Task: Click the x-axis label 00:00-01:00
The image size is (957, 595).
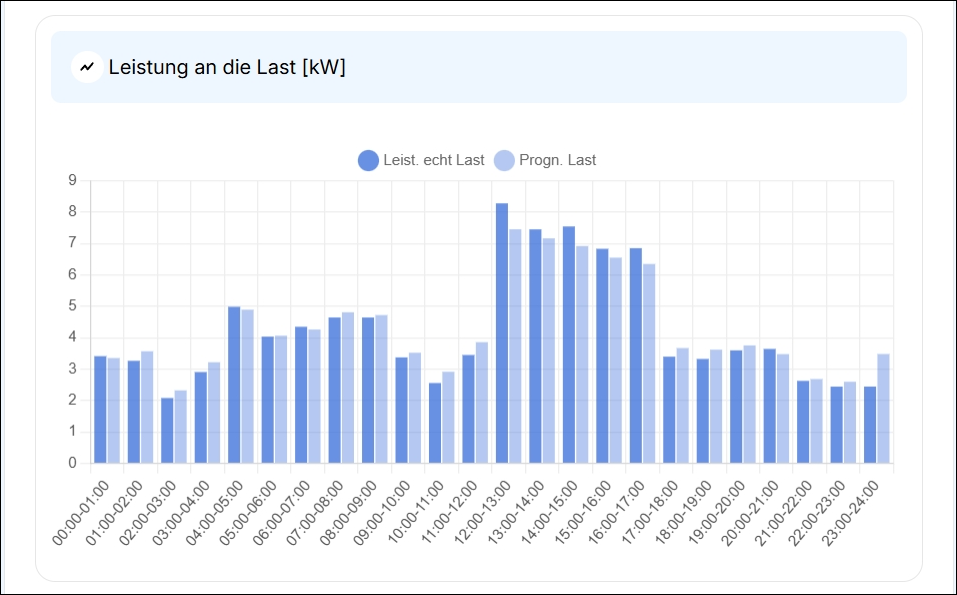Action: point(81,513)
